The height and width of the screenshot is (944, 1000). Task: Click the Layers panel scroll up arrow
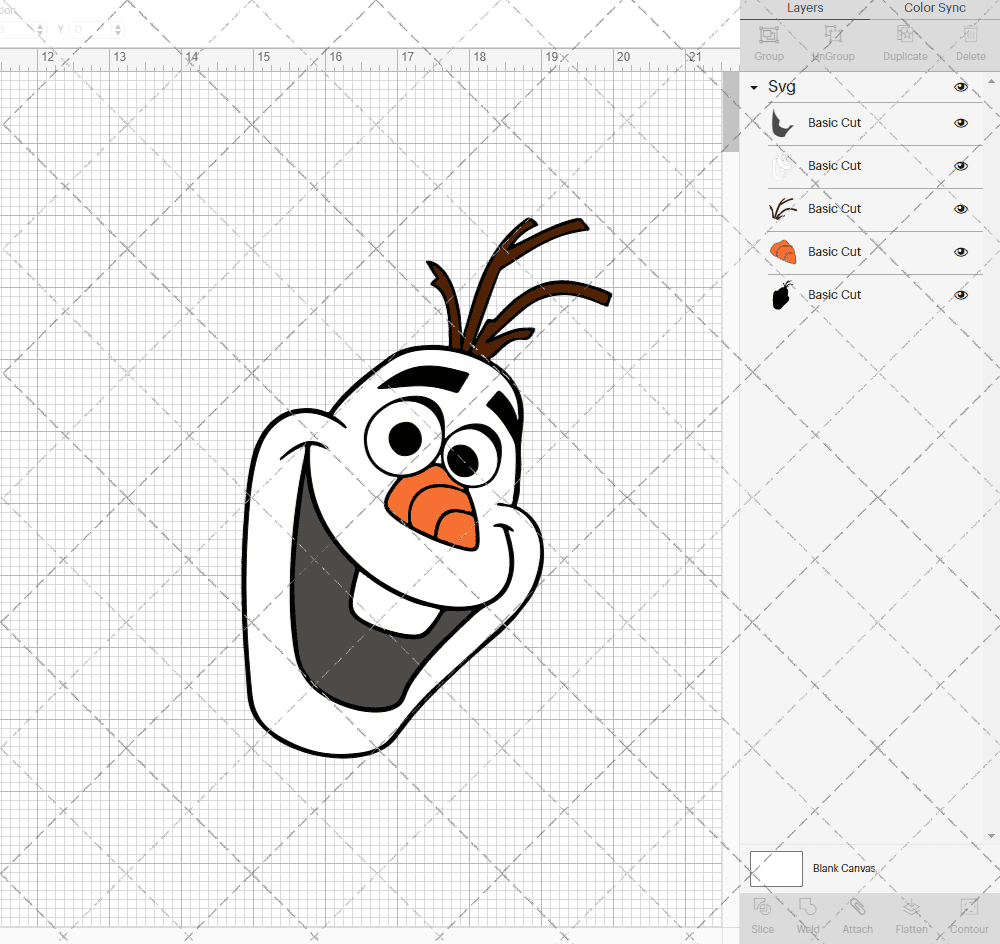click(x=990, y=82)
